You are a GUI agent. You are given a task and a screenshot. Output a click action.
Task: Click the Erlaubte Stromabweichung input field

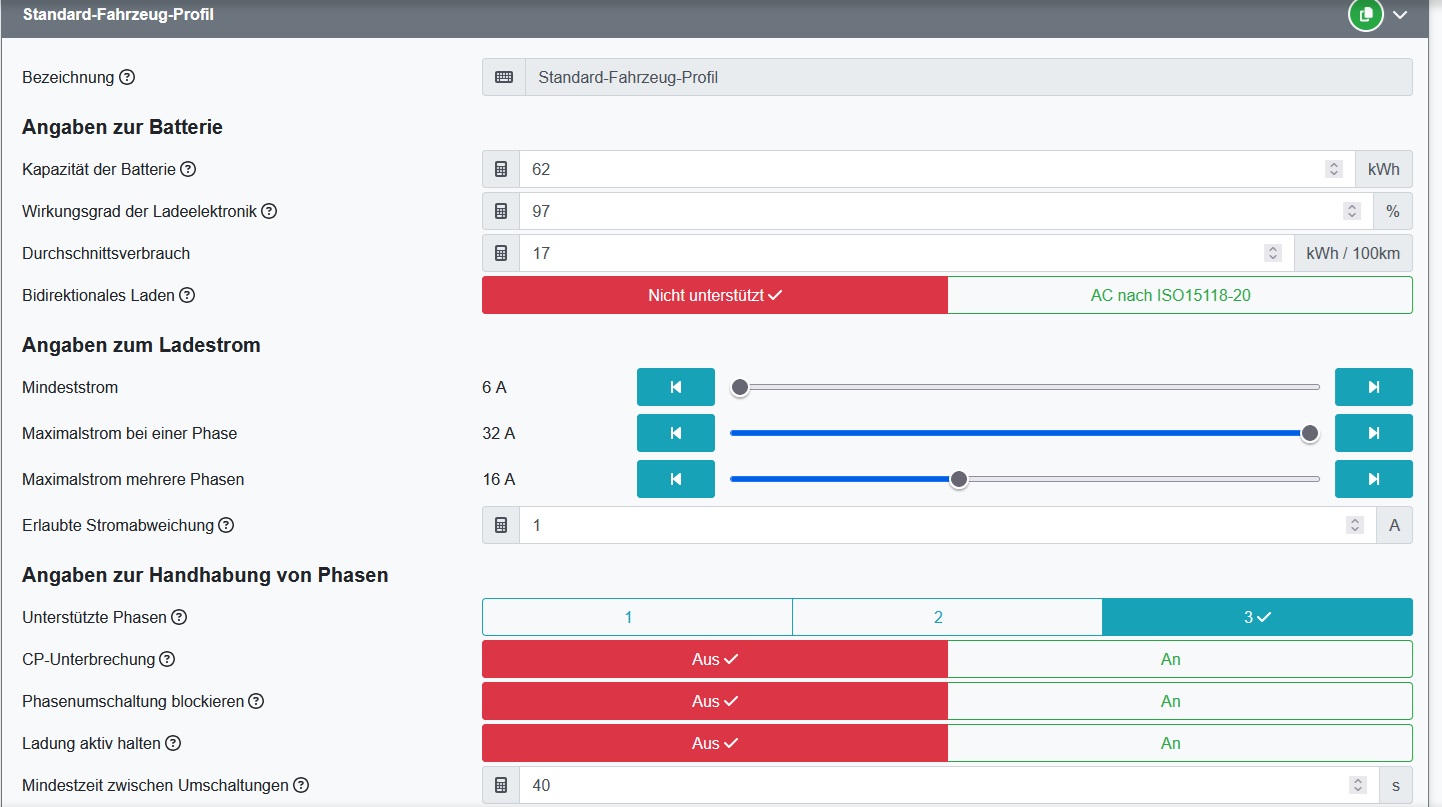coord(948,525)
